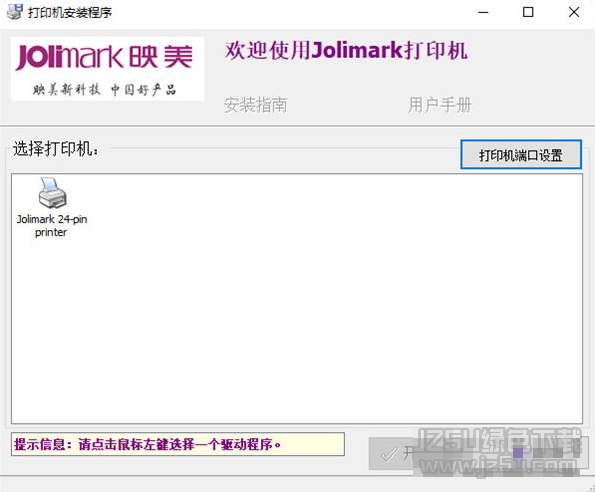
Task: Open the 安装指南 installation guide
Action: pos(255,105)
